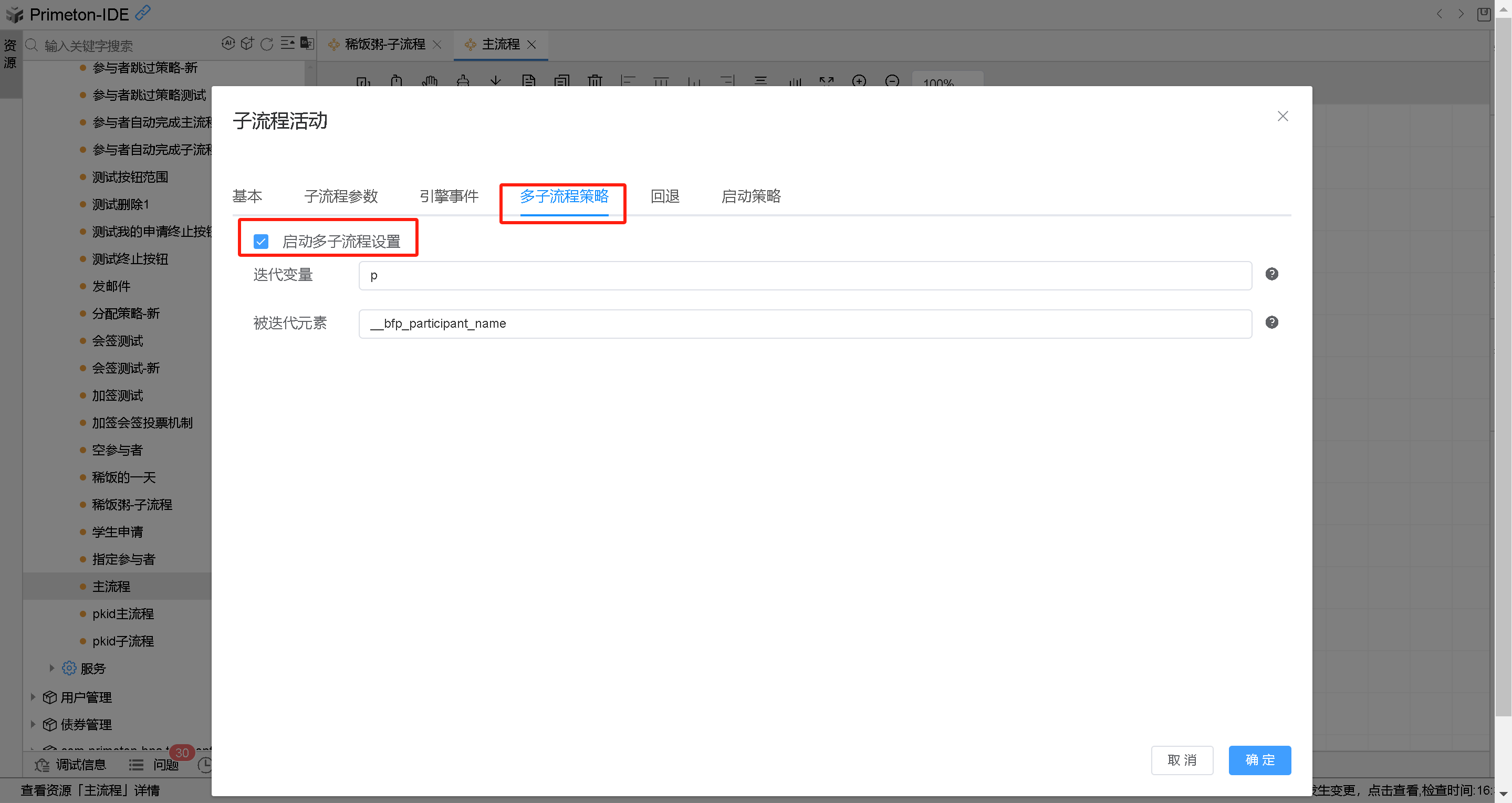Switch to the 子流程参数 tab
Screen dimensions: 1512x803
pos(340,196)
